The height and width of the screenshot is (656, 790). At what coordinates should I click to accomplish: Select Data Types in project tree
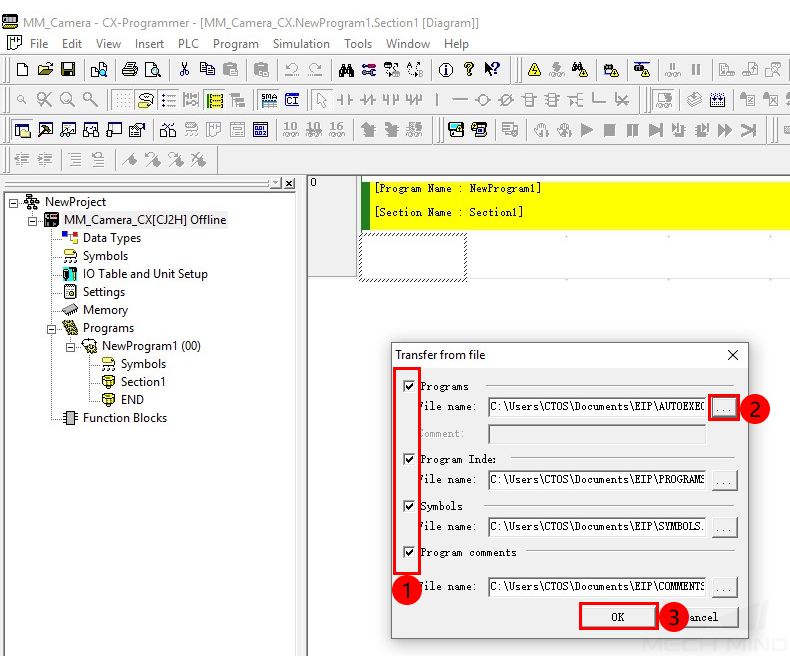click(x=112, y=238)
